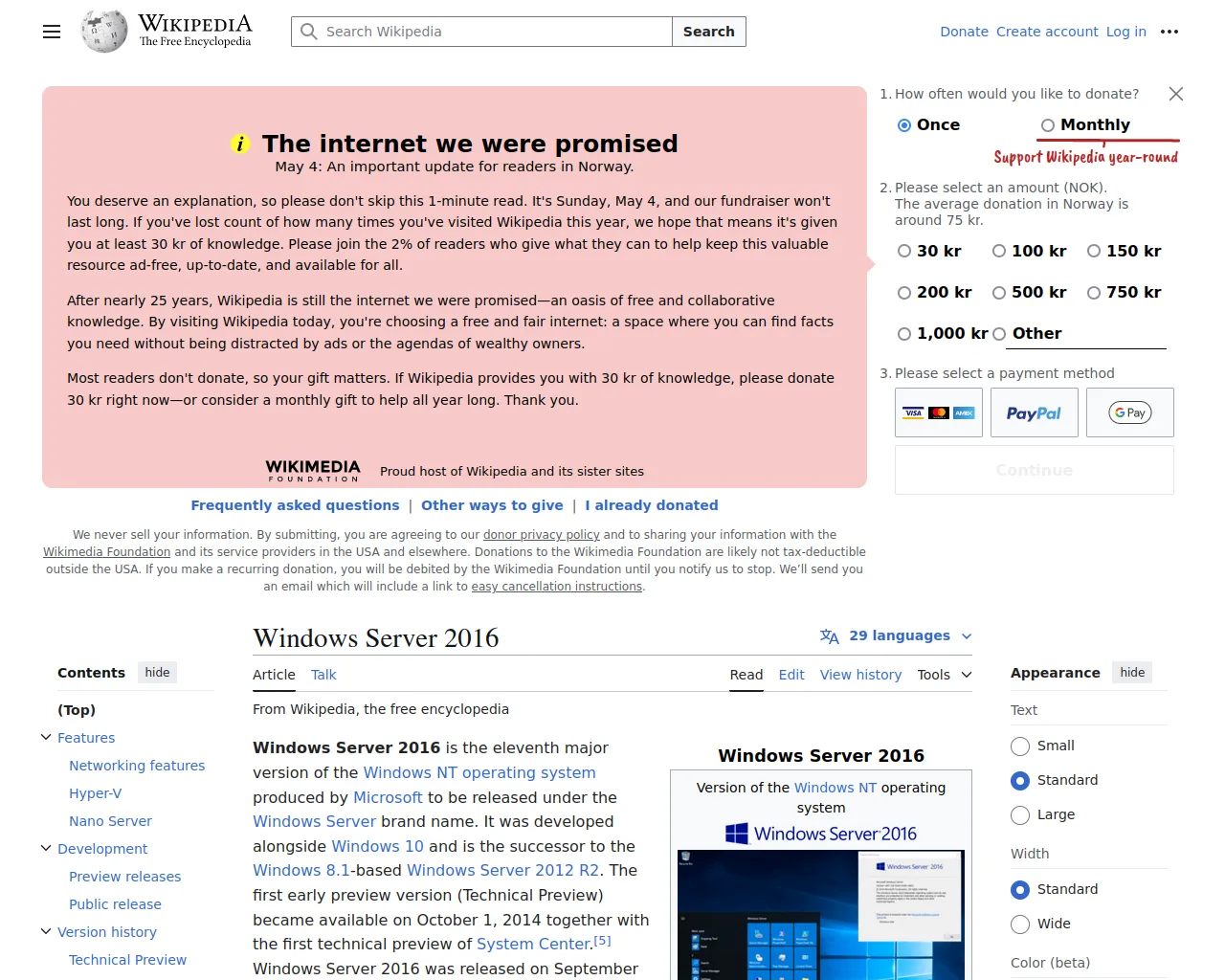Screen dimensions: 1225x980
Task: Select the 200 kr amount
Action: [904, 293]
